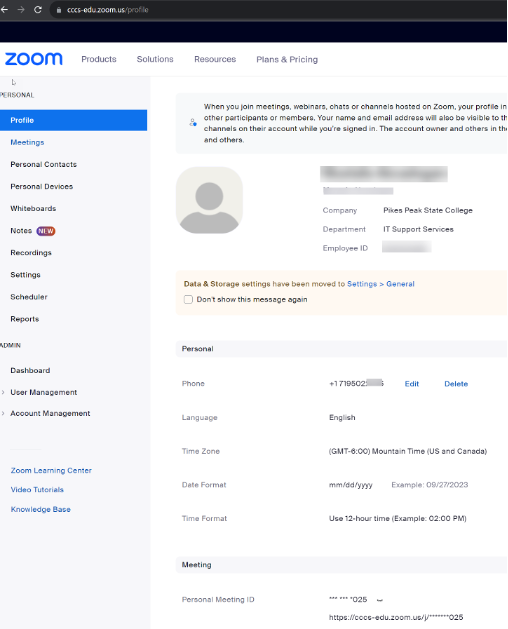The height and width of the screenshot is (629, 508).
Task: Open Whiteboards in the sidebar
Action: (x=33, y=209)
